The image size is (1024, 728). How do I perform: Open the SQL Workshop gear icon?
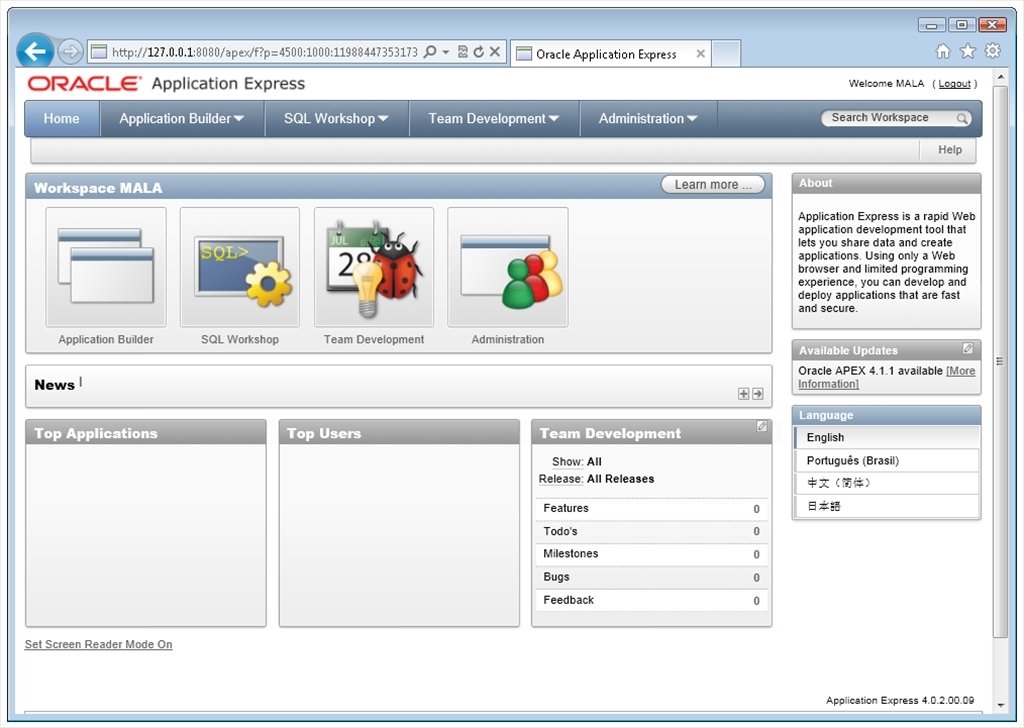(240, 267)
